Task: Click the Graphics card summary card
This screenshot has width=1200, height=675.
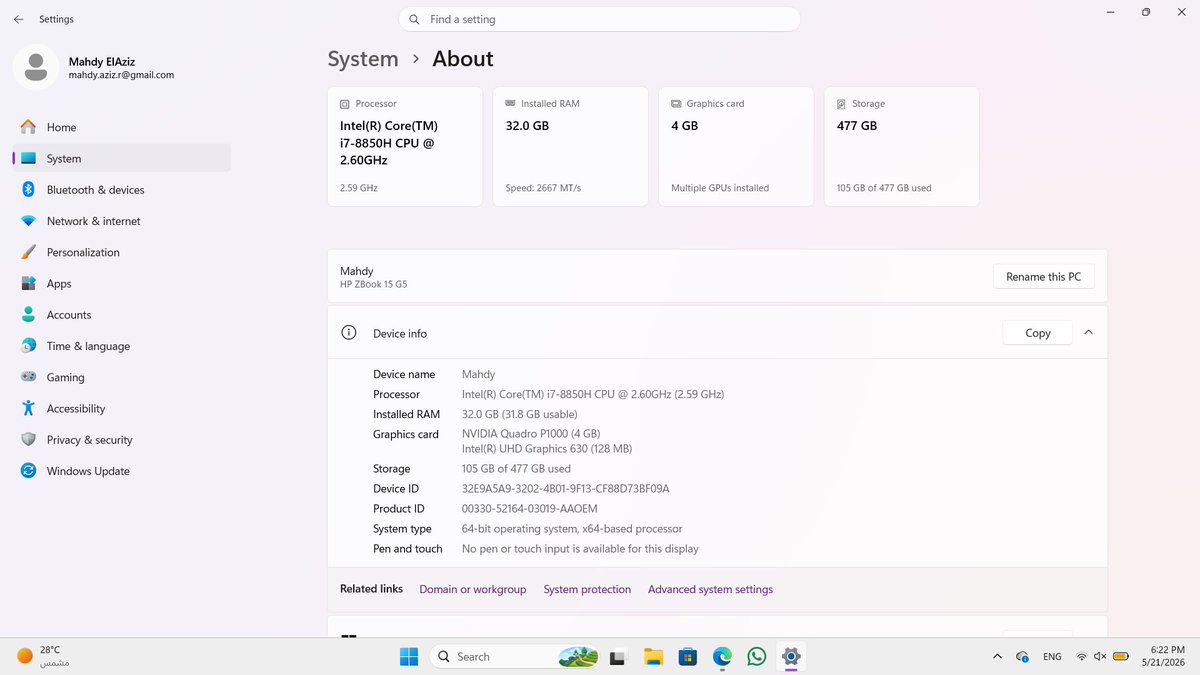Action: tap(736, 146)
